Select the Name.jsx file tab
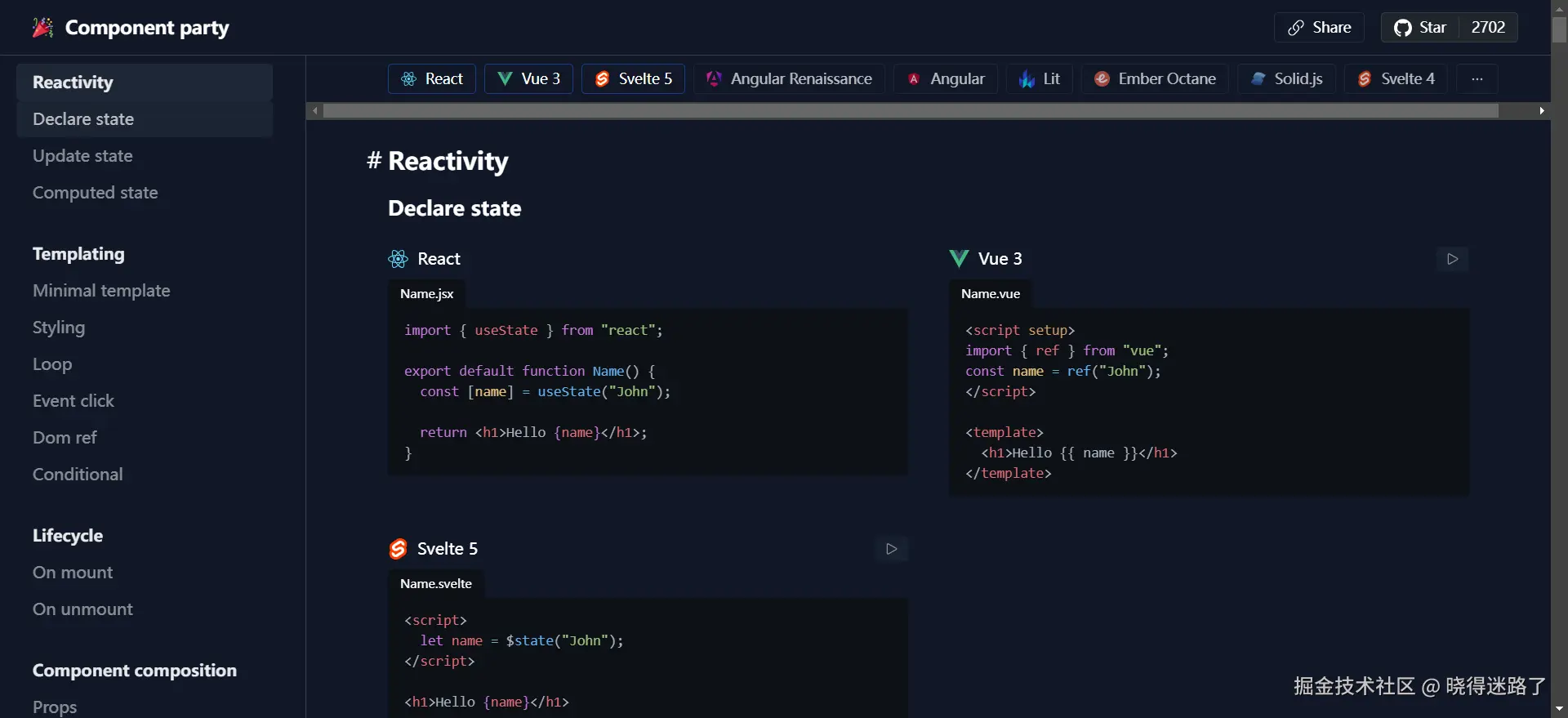The height and width of the screenshot is (718, 1568). 426,294
